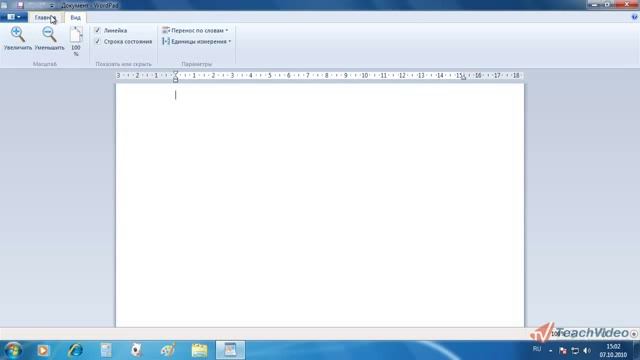Click the right indent marker near ruler 15
The width and height of the screenshot is (640, 360).
(464, 78)
